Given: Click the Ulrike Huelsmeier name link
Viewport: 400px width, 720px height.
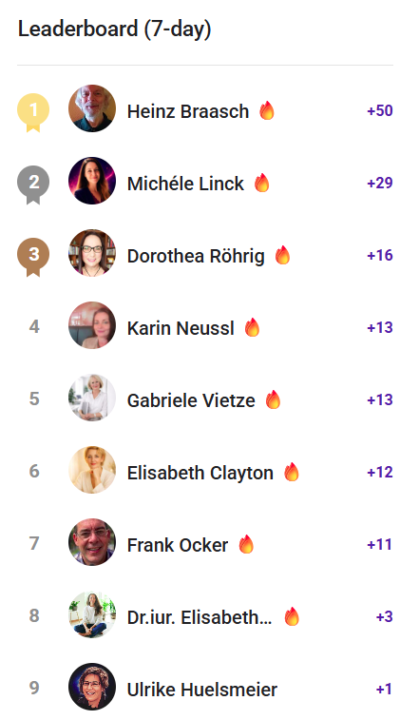Looking at the screenshot, I should 202,690.
